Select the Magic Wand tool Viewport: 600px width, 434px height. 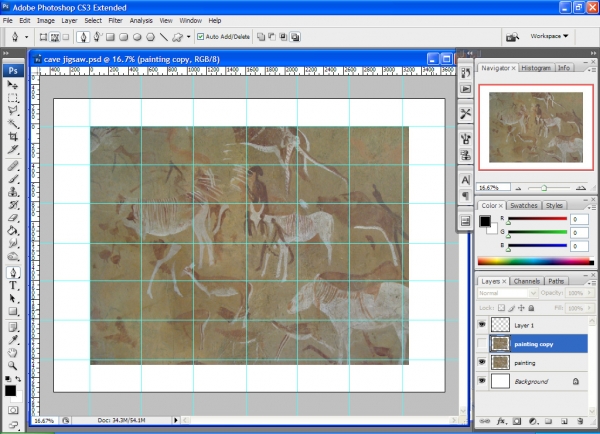(13, 123)
